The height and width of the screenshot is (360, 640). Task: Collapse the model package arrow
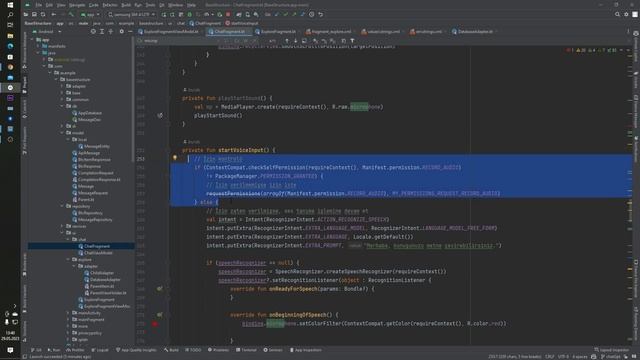tap(62, 133)
